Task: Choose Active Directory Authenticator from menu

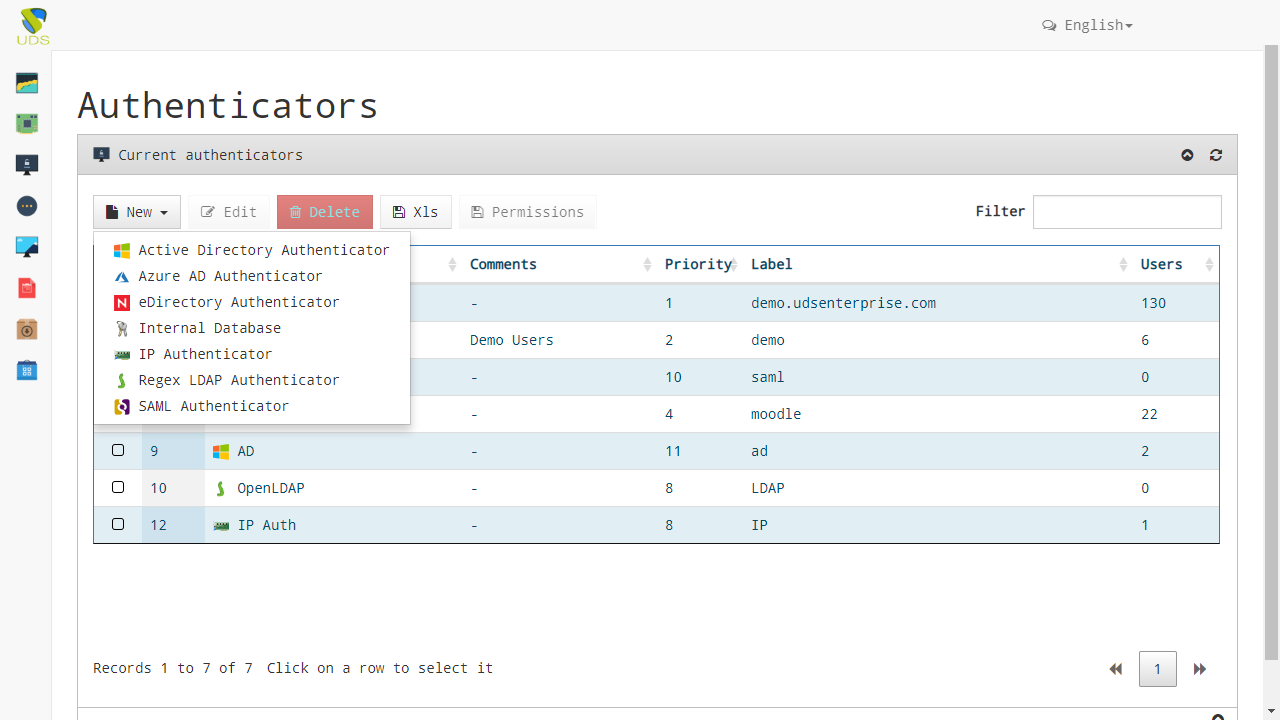Action: 263,250
